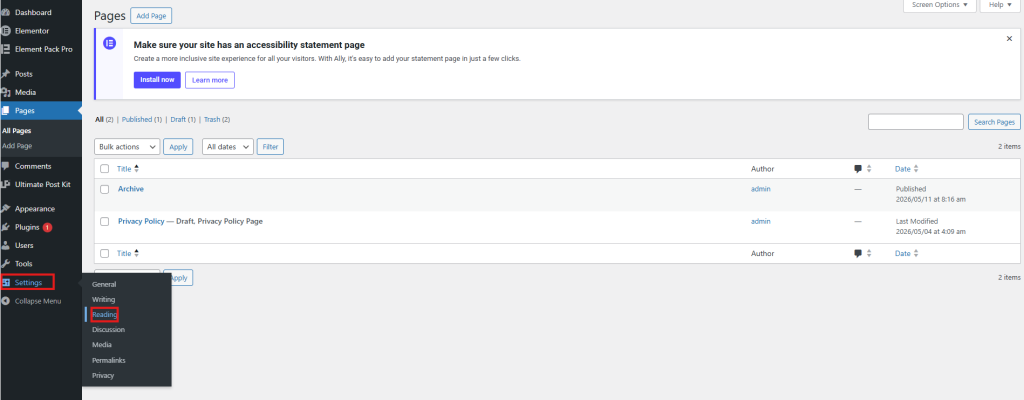Screen dimensions: 1024x400
Task: Sort pages by the top Title column
Action: click(127, 169)
